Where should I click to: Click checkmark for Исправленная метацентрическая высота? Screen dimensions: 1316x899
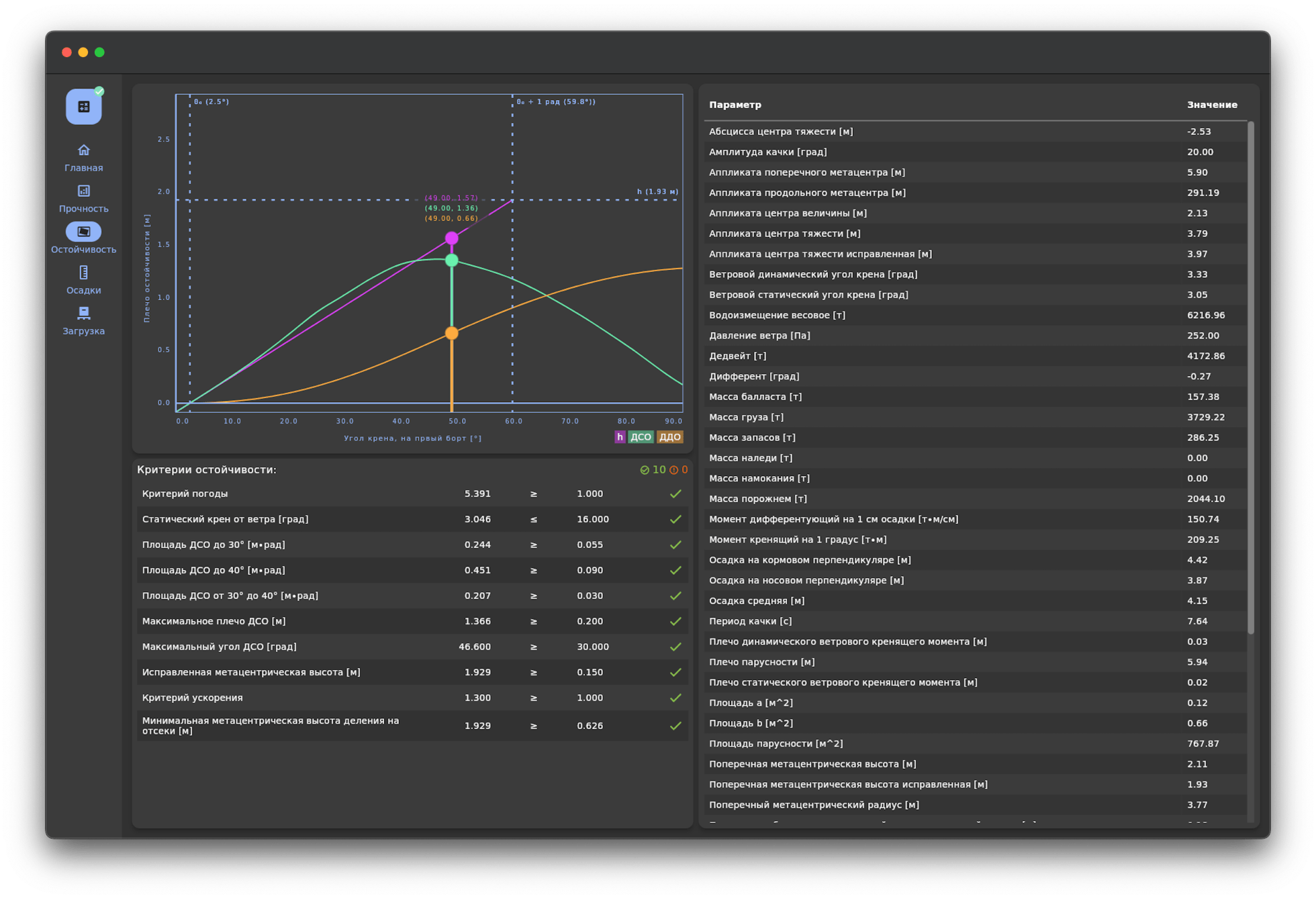pos(675,673)
